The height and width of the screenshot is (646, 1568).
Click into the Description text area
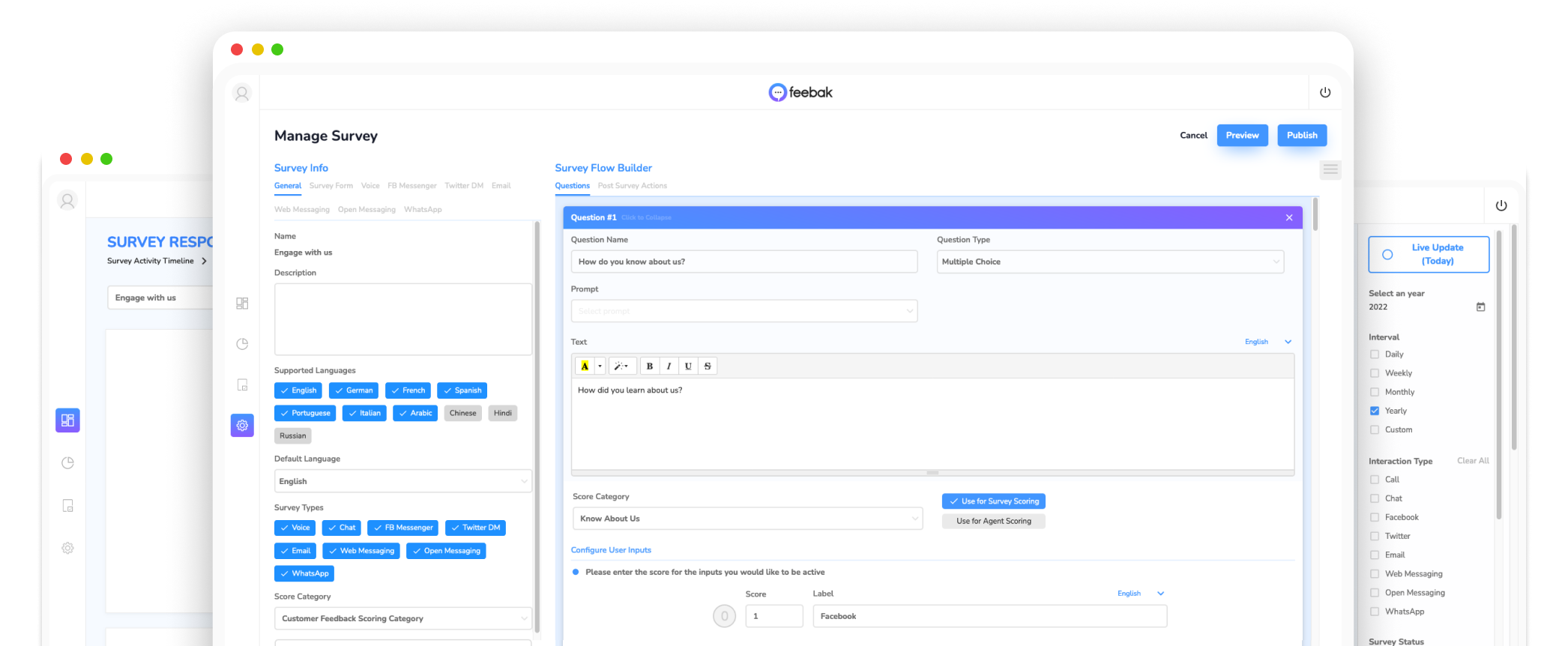(403, 319)
